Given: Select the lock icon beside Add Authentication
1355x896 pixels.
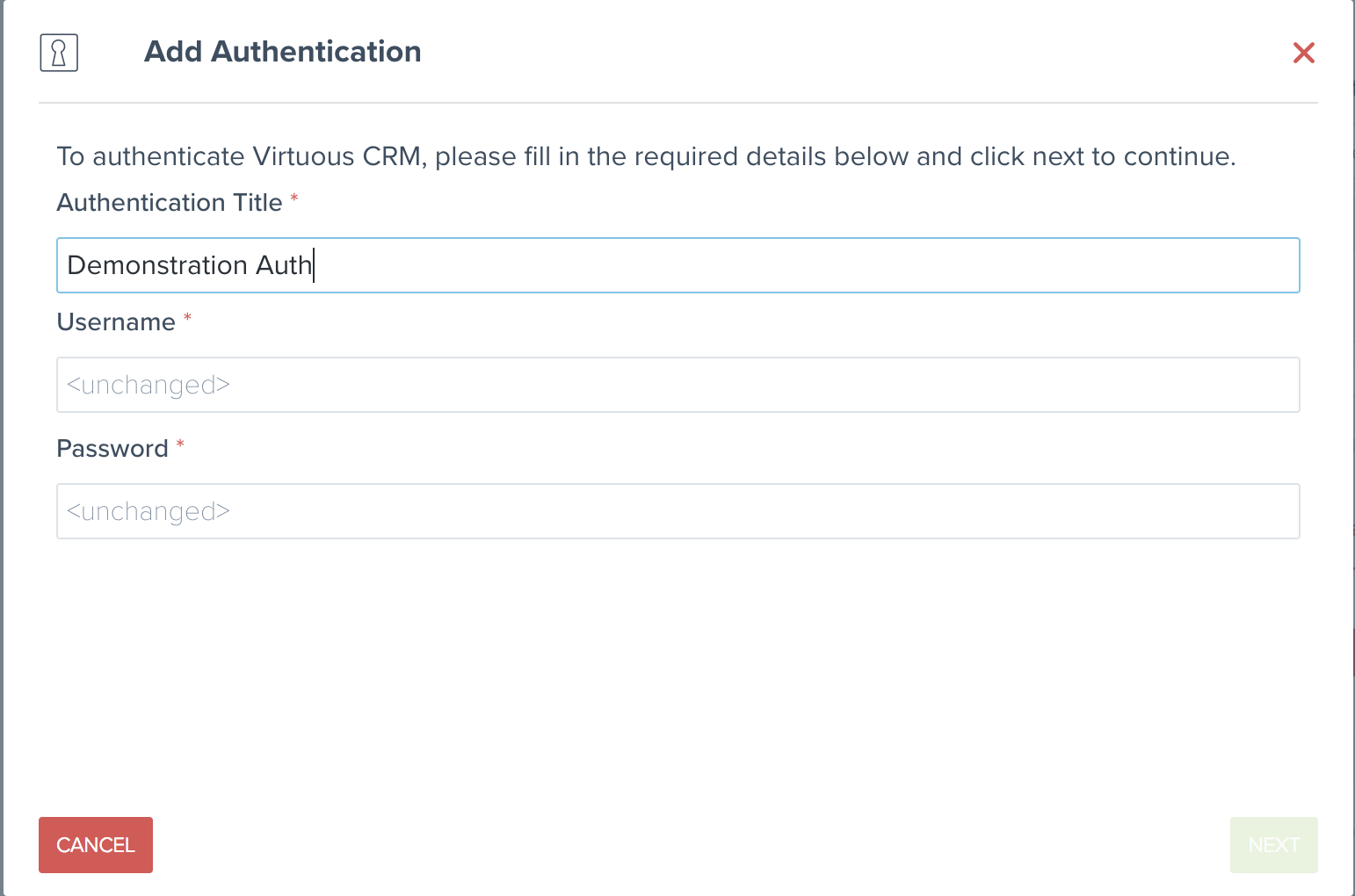Looking at the screenshot, I should [x=59, y=53].
